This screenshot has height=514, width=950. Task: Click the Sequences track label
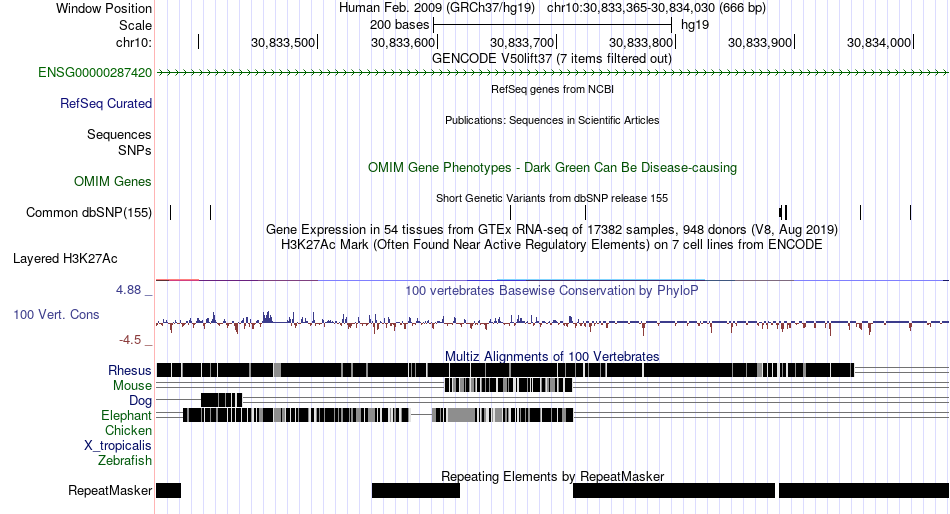coord(119,135)
